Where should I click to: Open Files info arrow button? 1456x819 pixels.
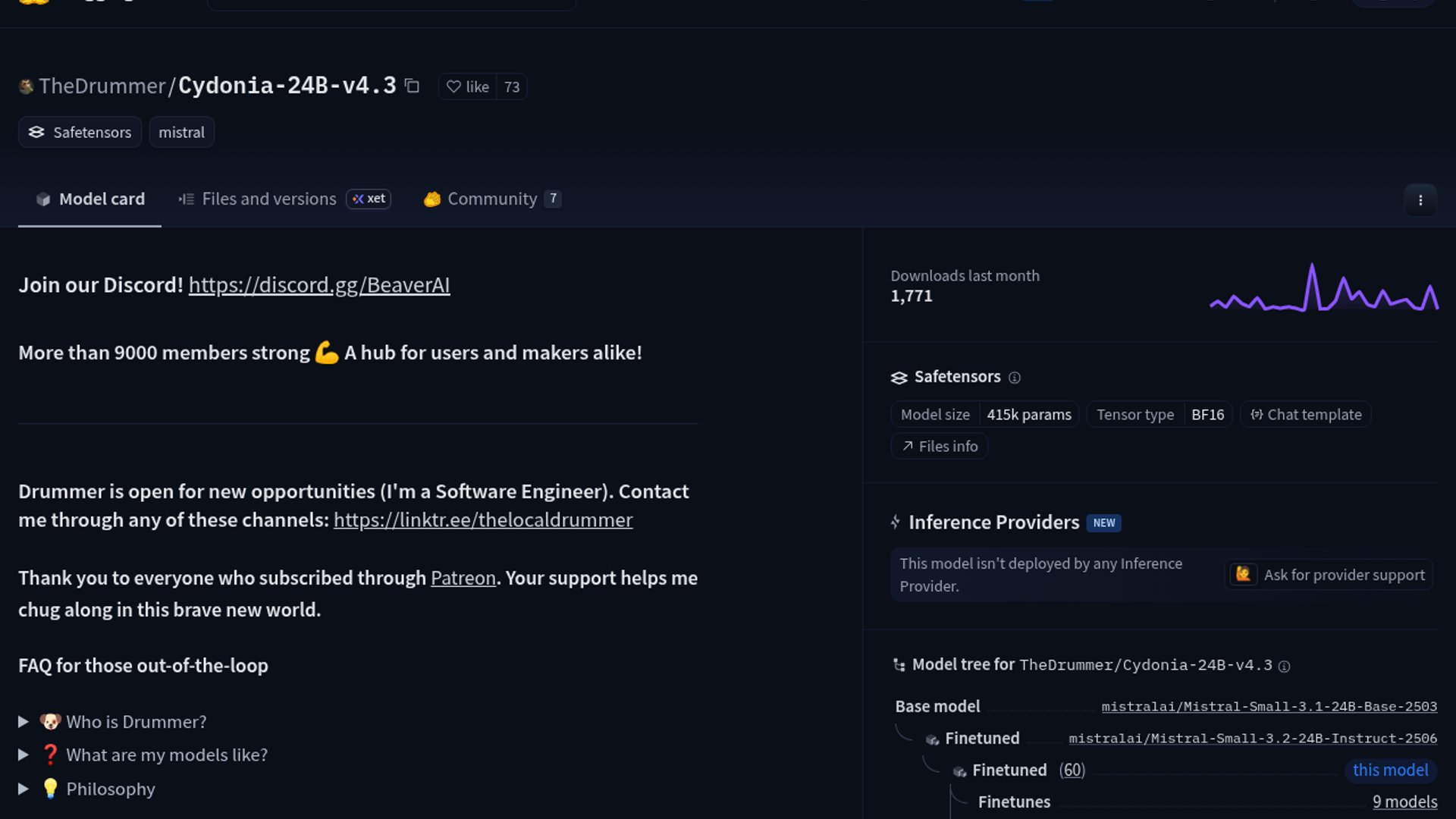click(940, 447)
